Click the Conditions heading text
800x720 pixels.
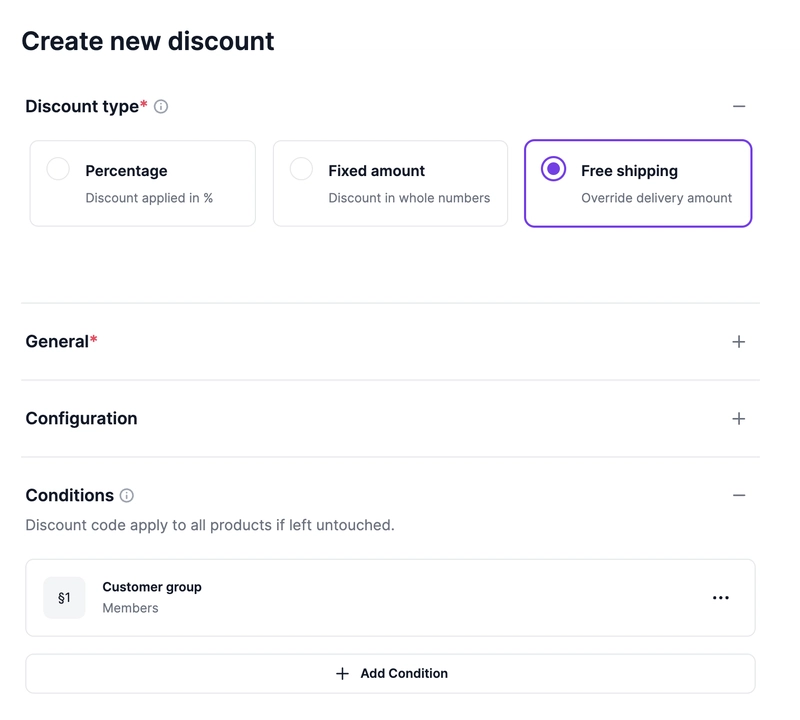[x=69, y=495]
